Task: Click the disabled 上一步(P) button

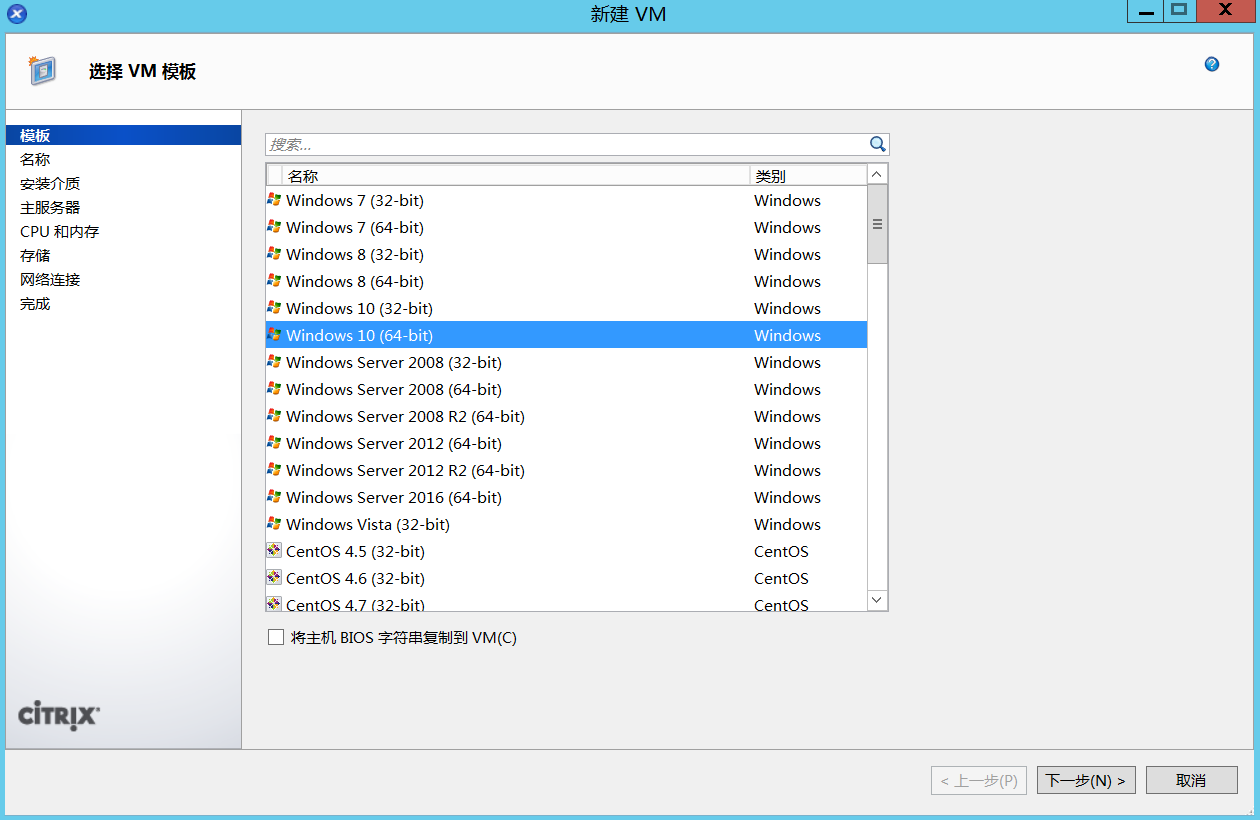Action: (979, 780)
